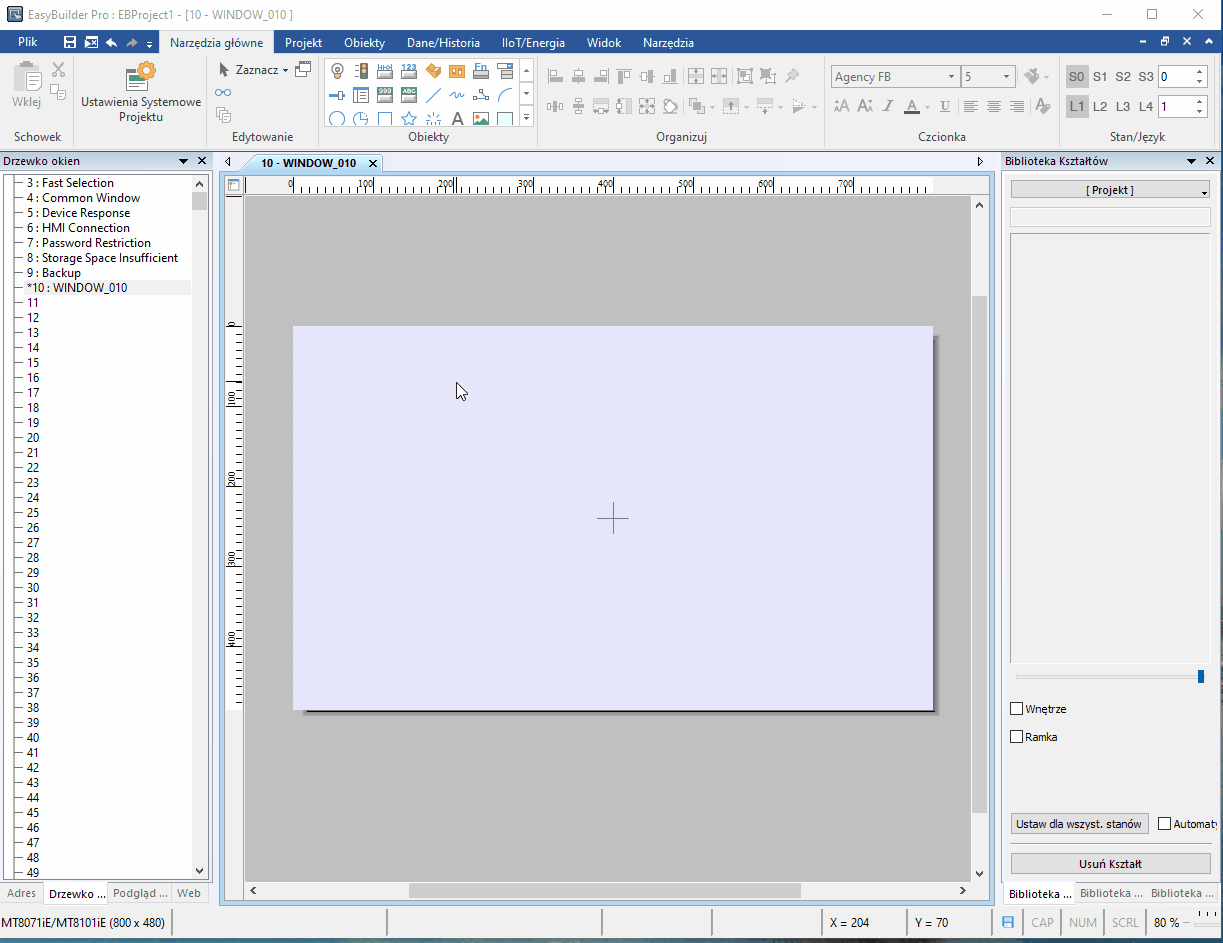1223x943 pixels.
Task: Switch to language L4
Action: tap(1146, 106)
